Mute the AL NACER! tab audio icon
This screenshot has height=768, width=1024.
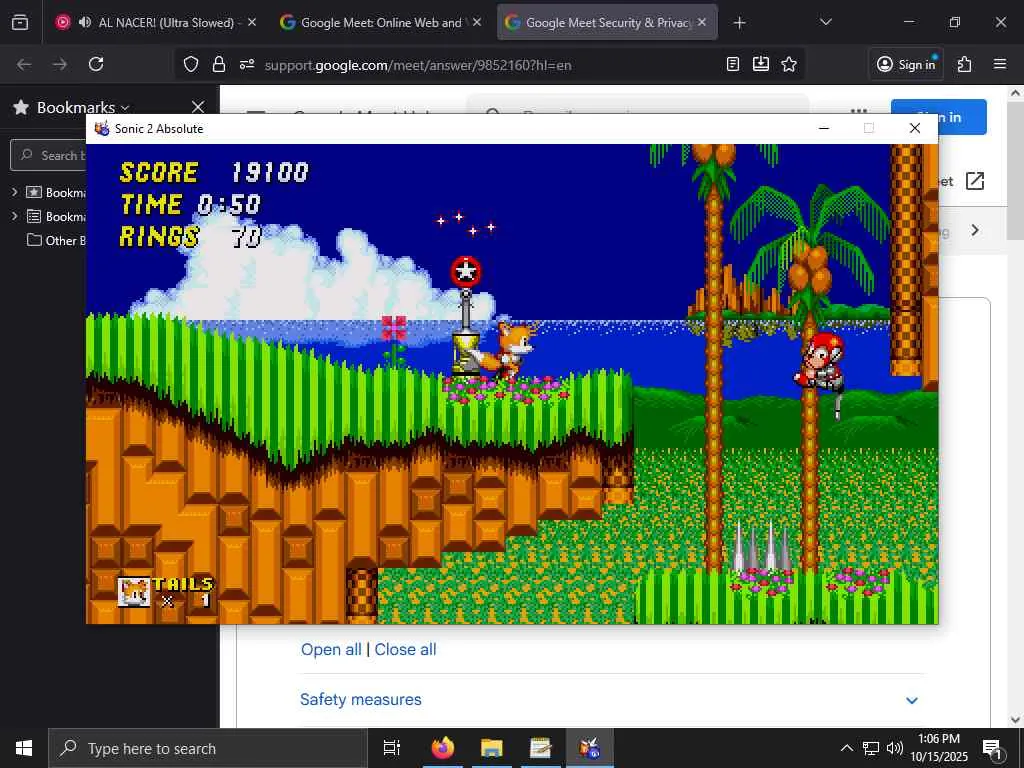point(85,23)
